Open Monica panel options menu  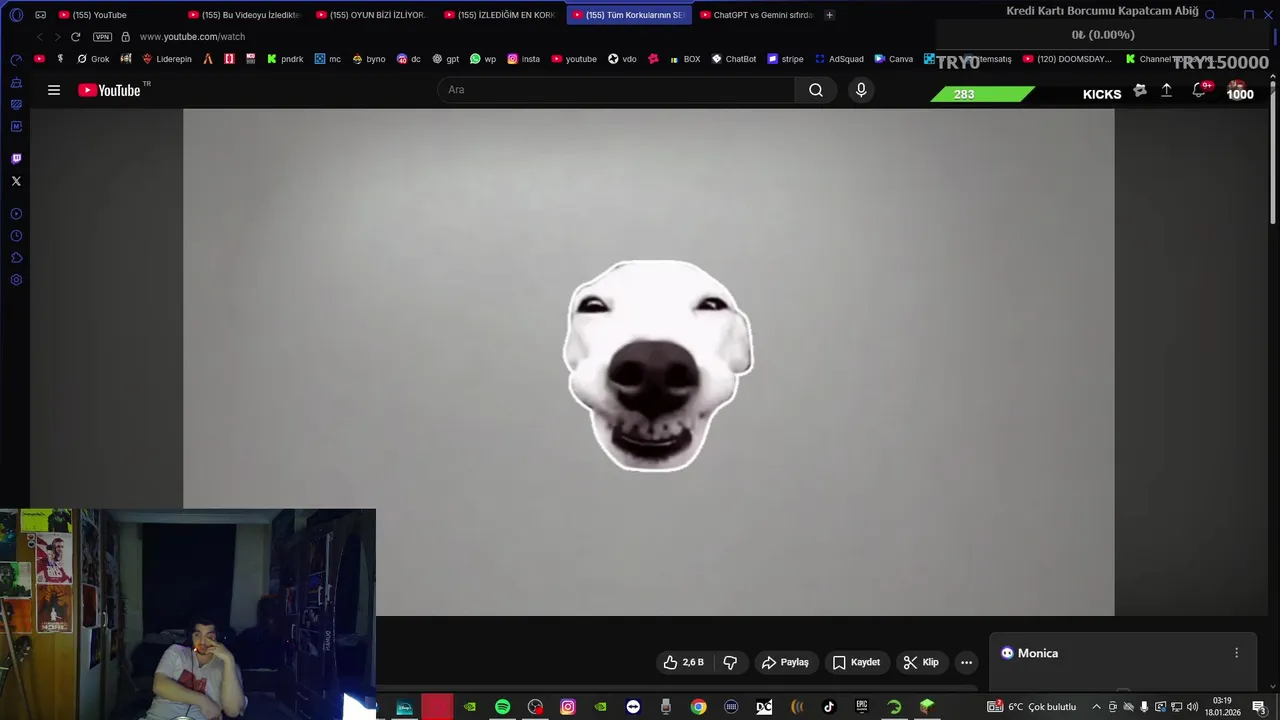click(1236, 653)
